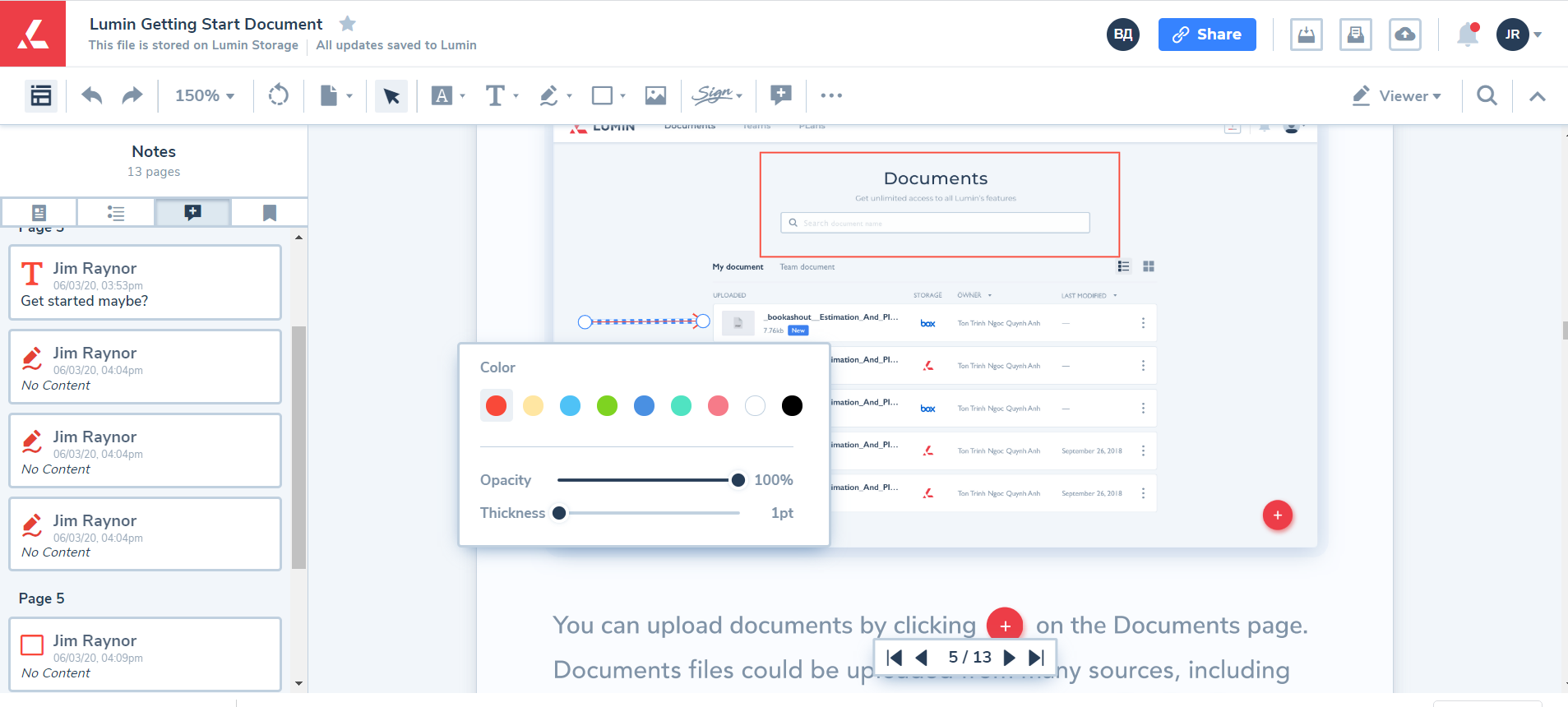
Task: Open the Viewer mode dropdown
Action: pos(1397,96)
